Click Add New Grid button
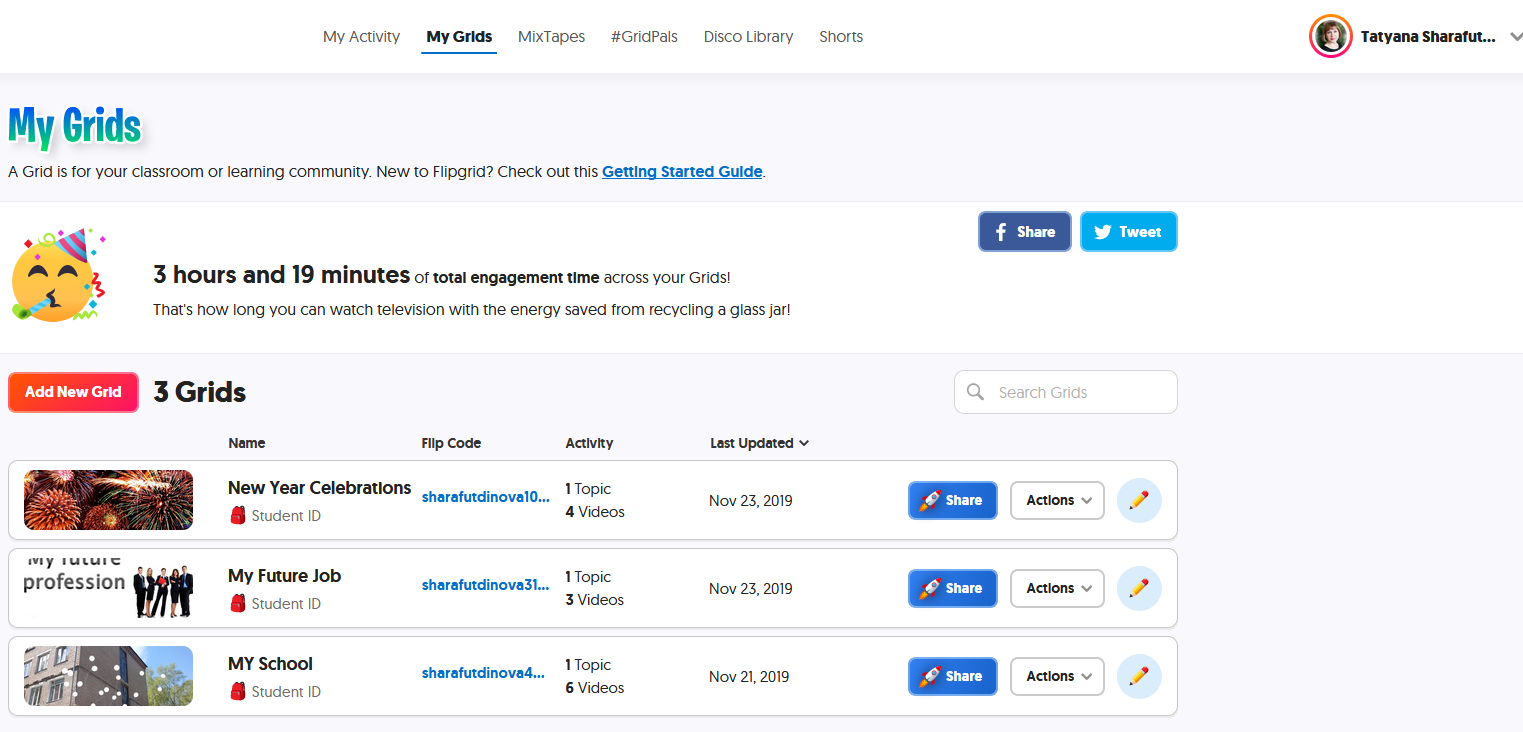This screenshot has width=1523, height=732. 73,392
